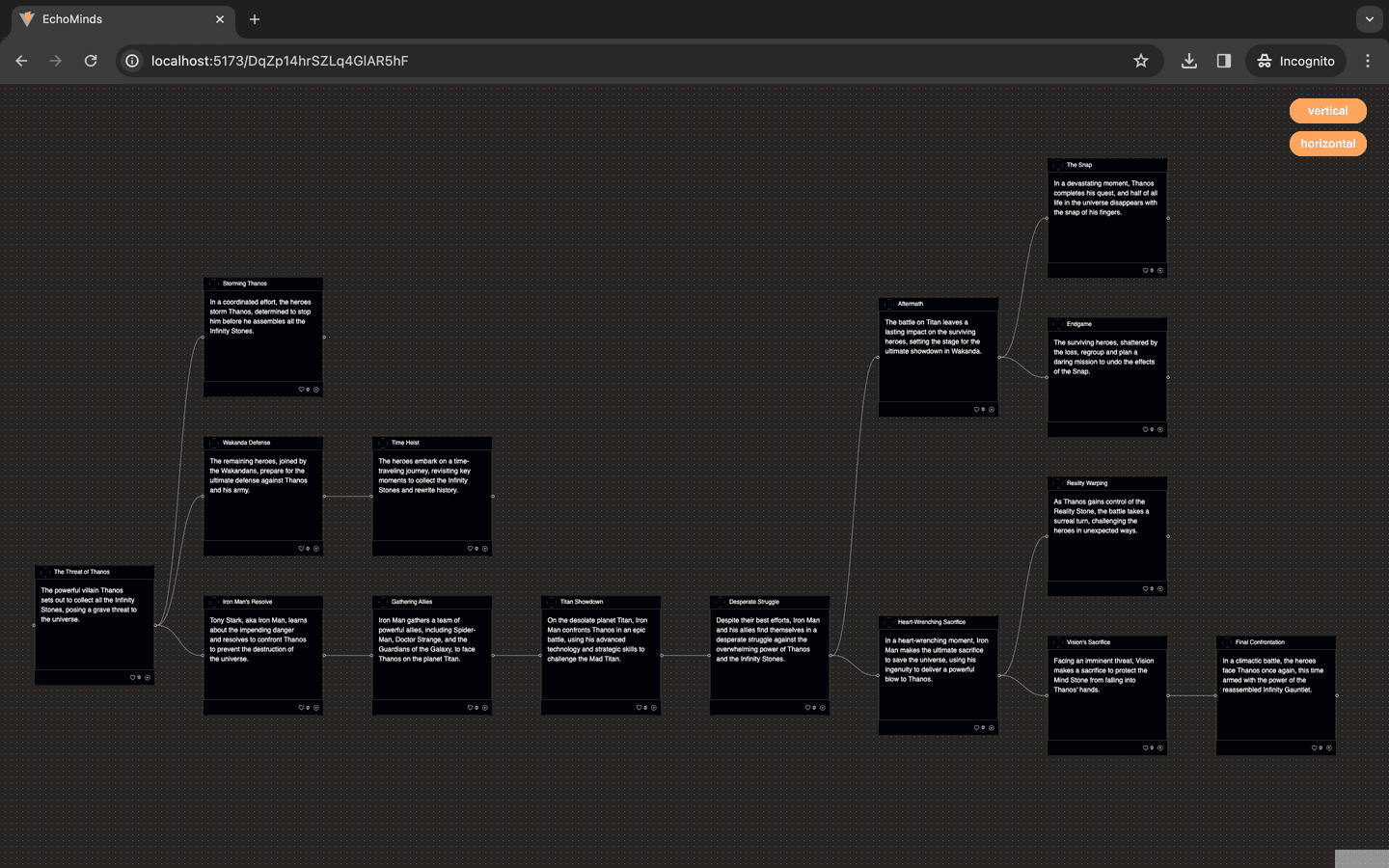Screen dimensions: 1389x868
Task: Like the Desperate Struggle card
Action: [807, 708]
